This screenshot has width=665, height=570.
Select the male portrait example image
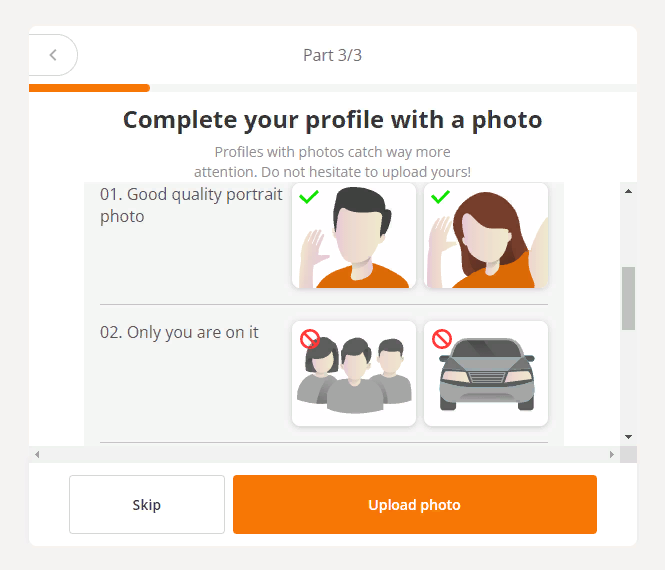pyautogui.click(x=354, y=236)
